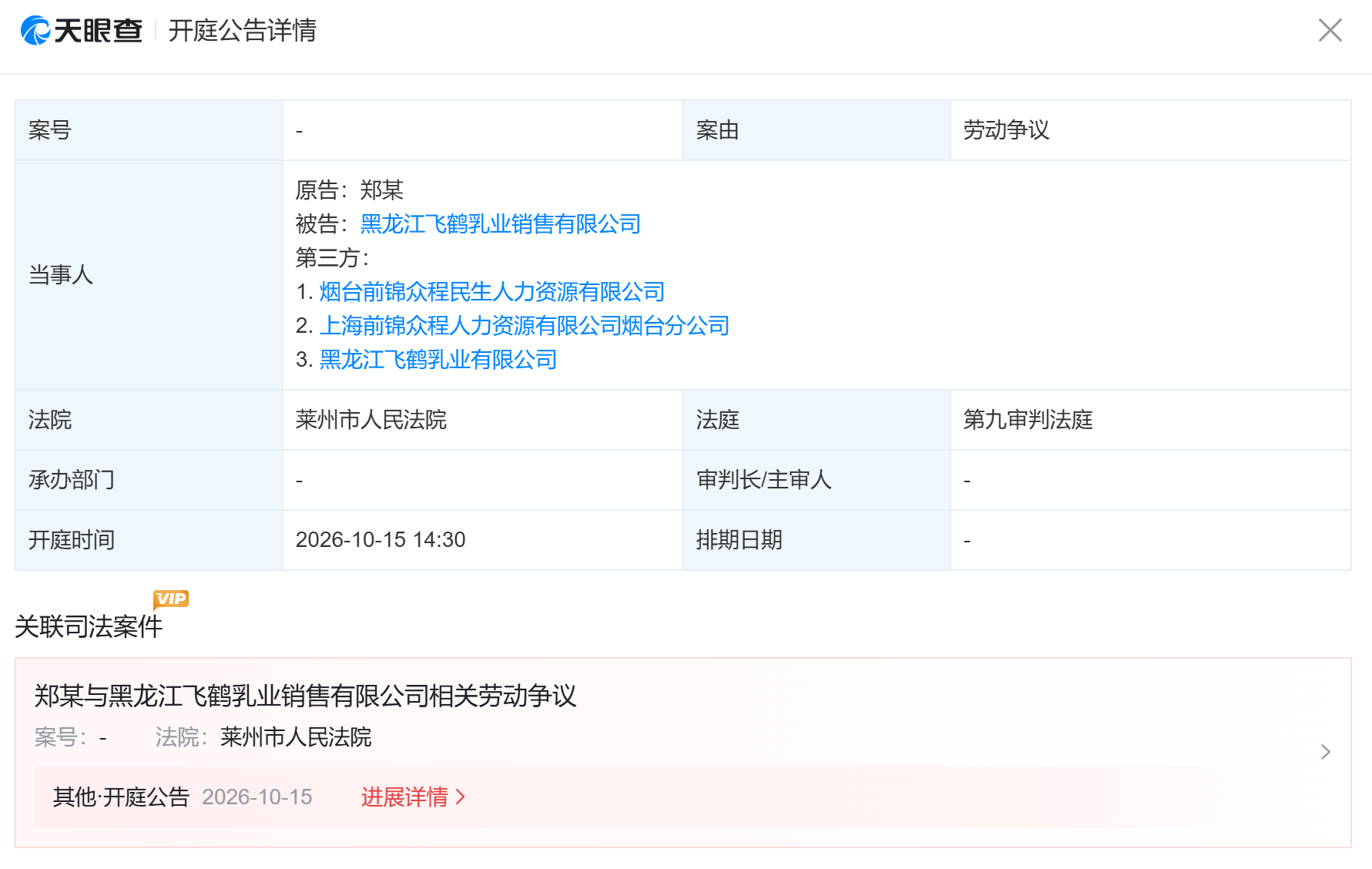Select 第九审判法庭 cell
The width and height of the screenshot is (1372, 869).
pos(1150,420)
